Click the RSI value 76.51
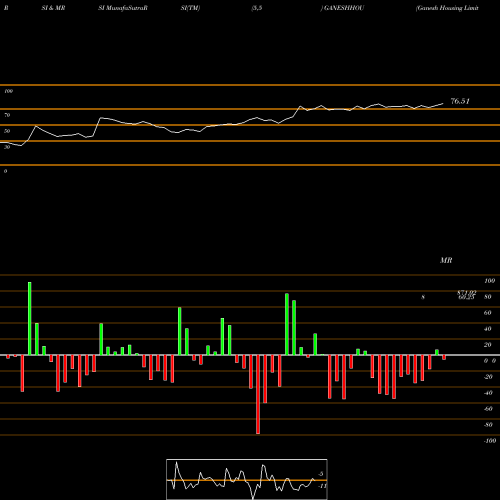 pyautogui.click(x=460, y=101)
